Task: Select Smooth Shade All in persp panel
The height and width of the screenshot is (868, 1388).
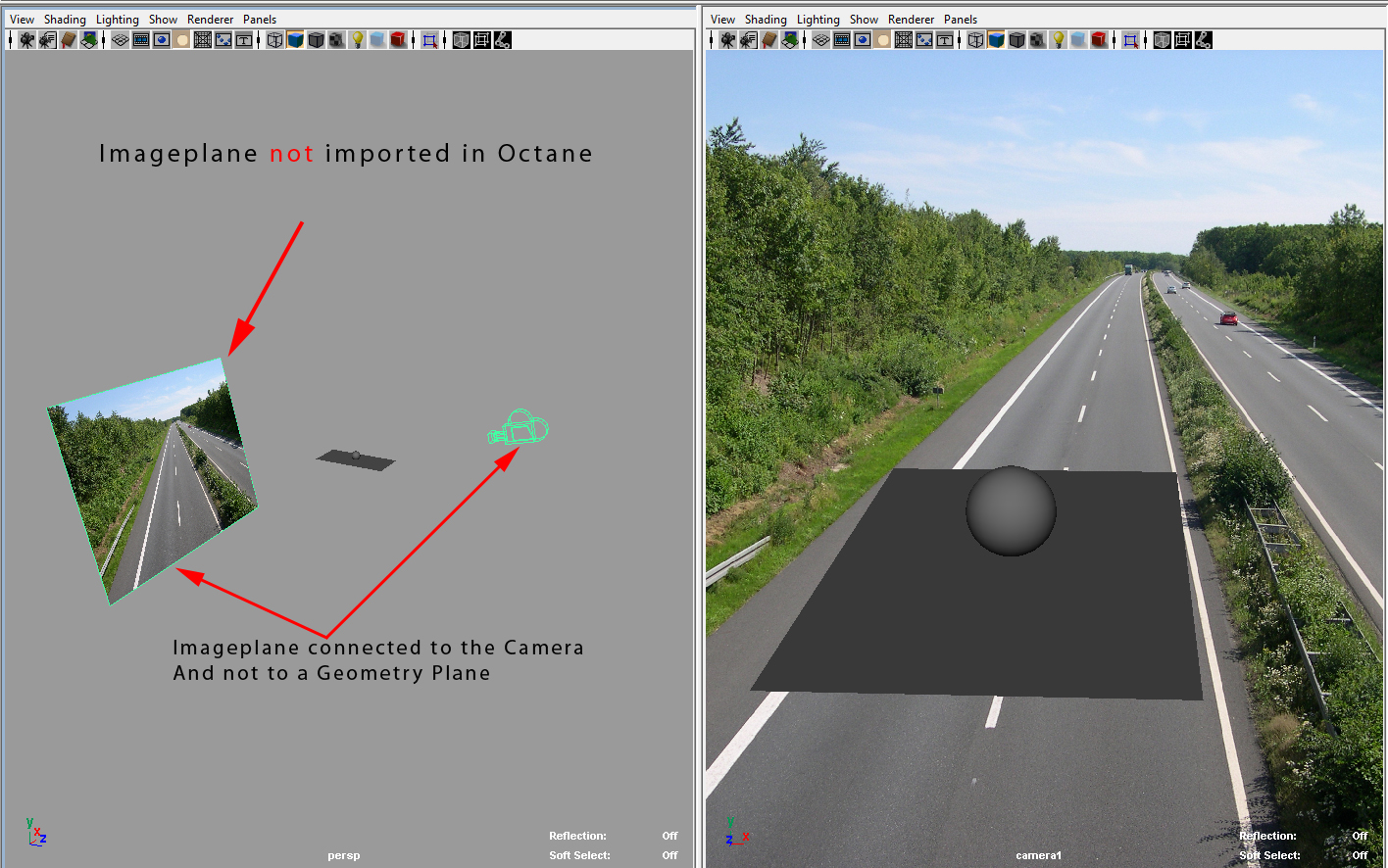Action: tap(296, 40)
